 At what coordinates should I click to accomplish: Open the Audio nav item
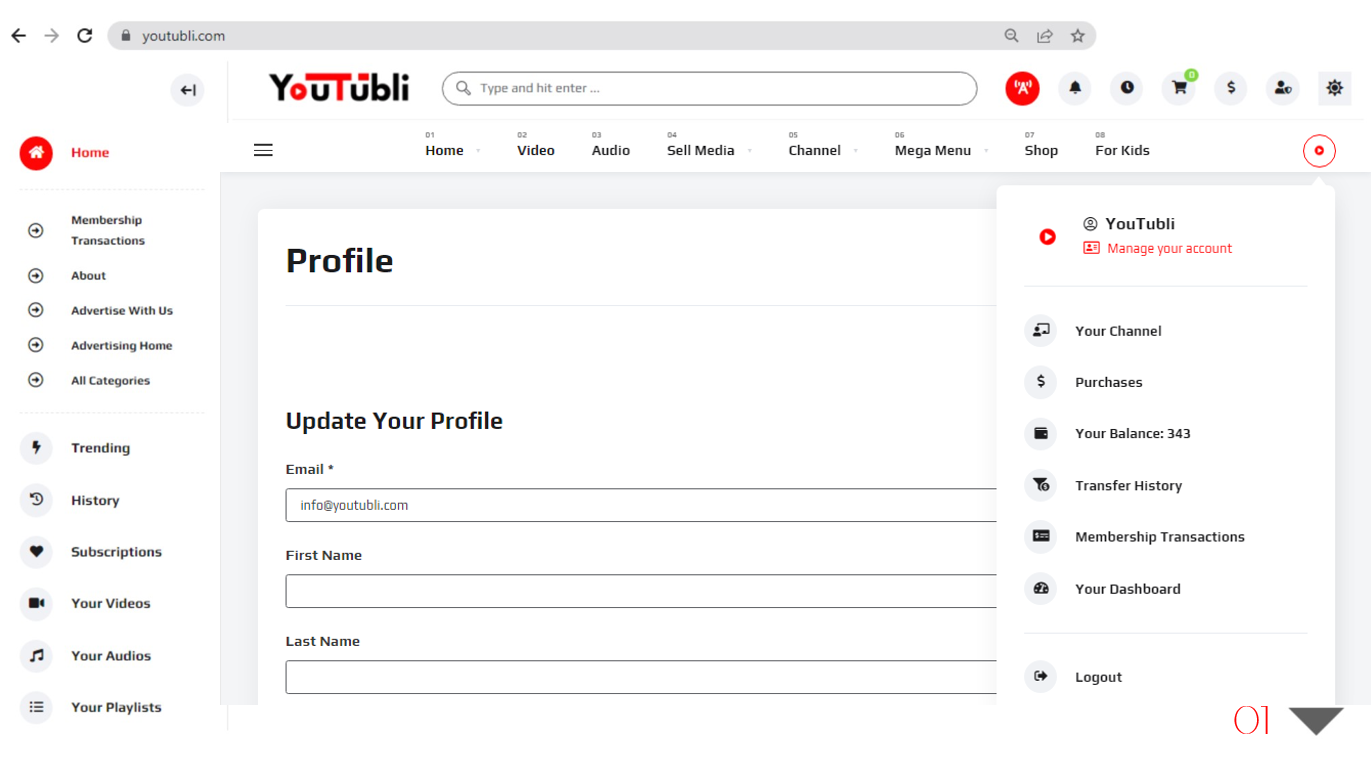point(611,150)
